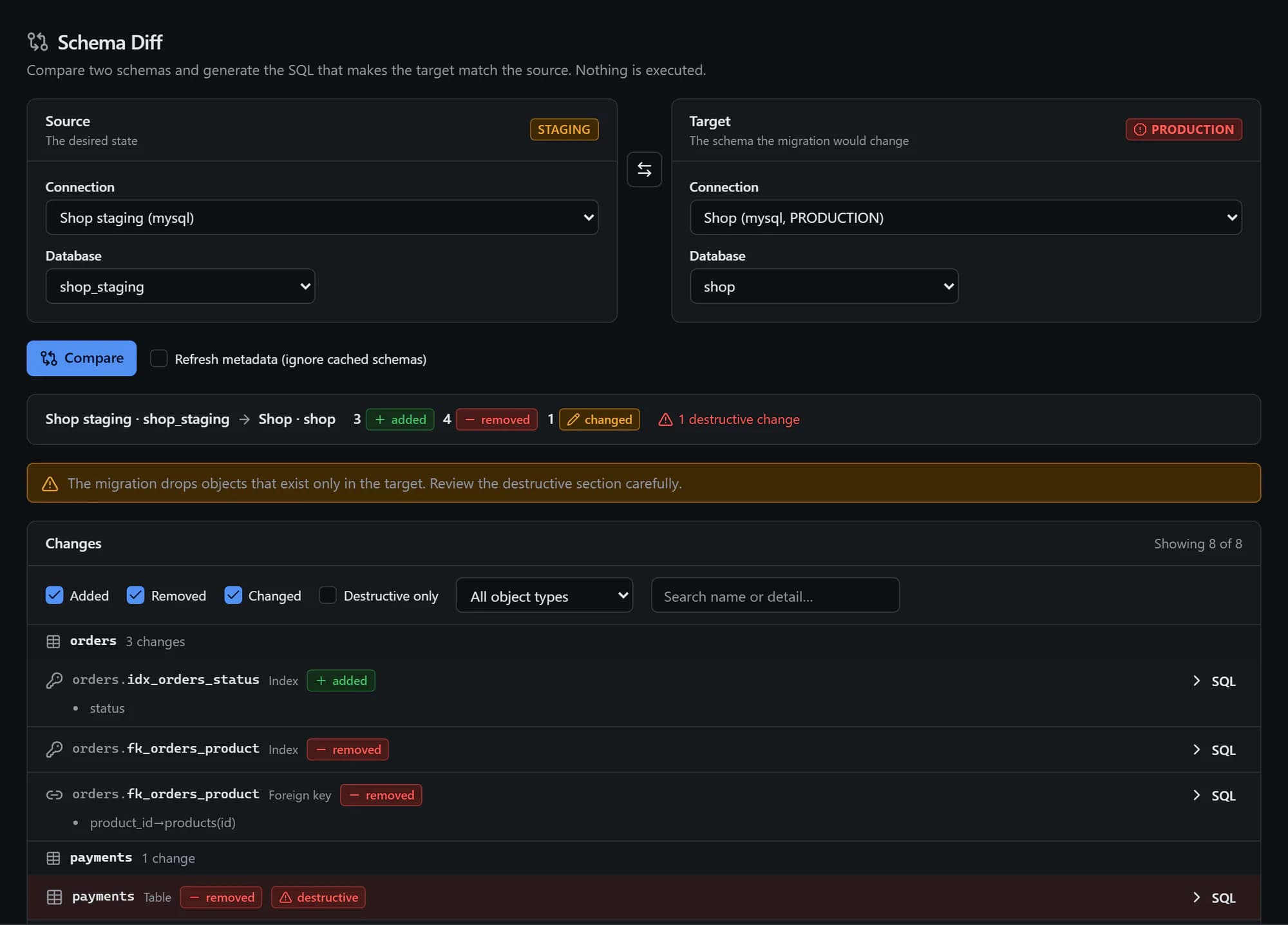Uncheck the Removed filter

click(135, 595)
